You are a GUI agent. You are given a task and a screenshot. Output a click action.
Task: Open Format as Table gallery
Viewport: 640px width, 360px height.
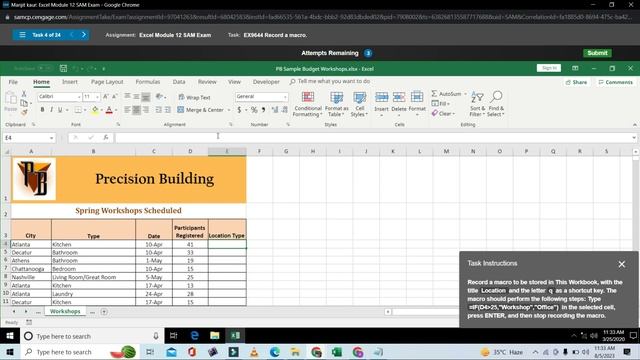337,104
